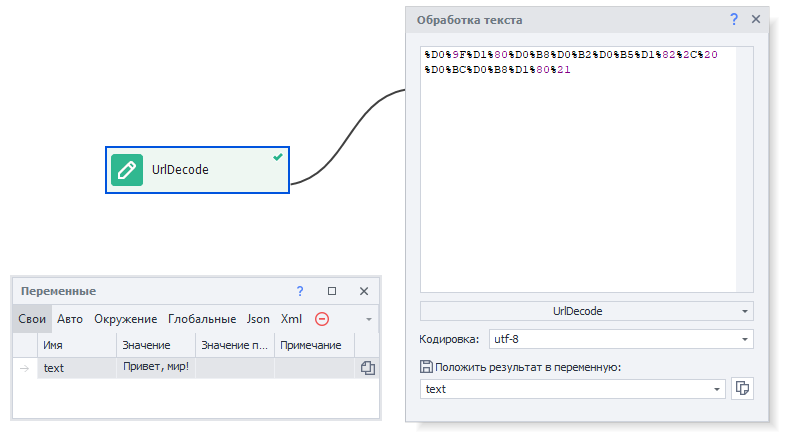Select the Окружение tab
This screenshot has width=785, height=441.
(x=126, y=319)
